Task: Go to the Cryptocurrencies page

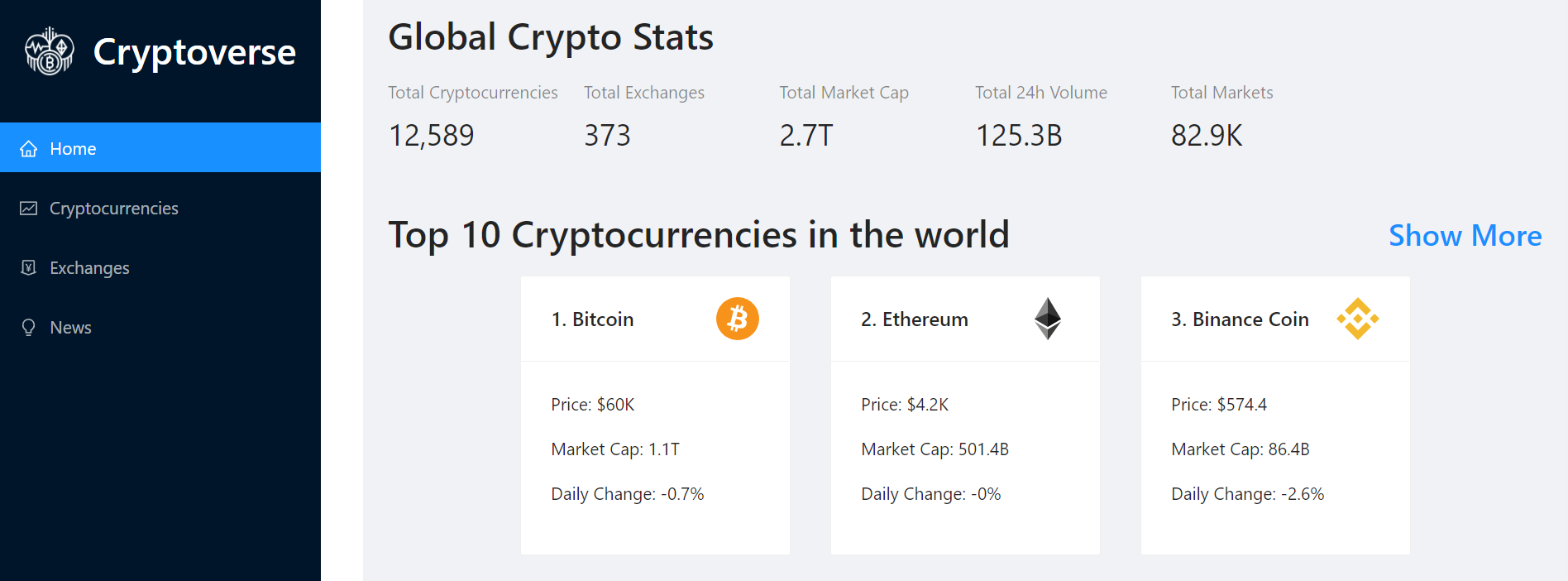Action: click(114, 209)
